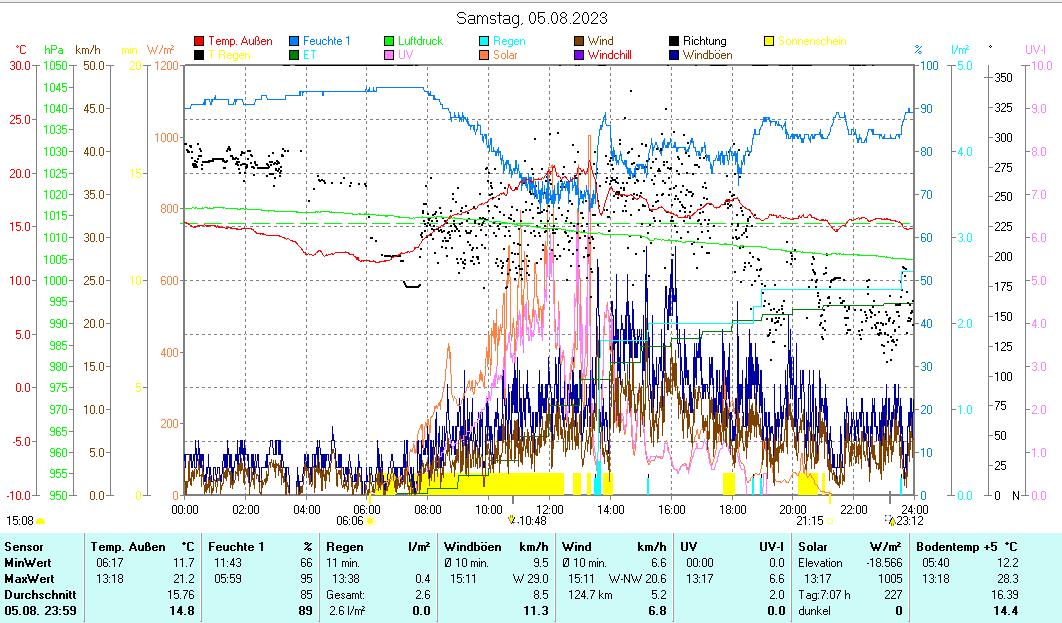Click the MaxWert row label

pyautogui.click(x=28, y=579)
